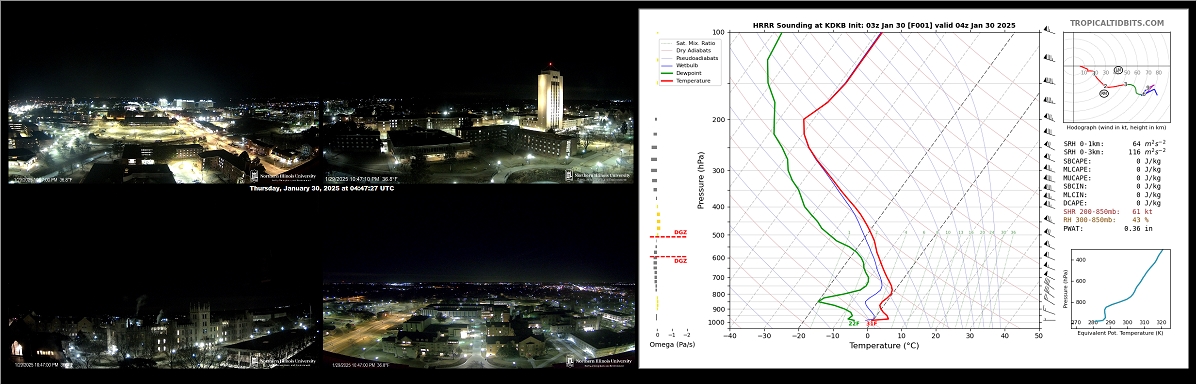The height and width of the screenshot is (385, 1197).
Task: Click the NIU logo on bottom-right webcam
Action: pos(599,361)
